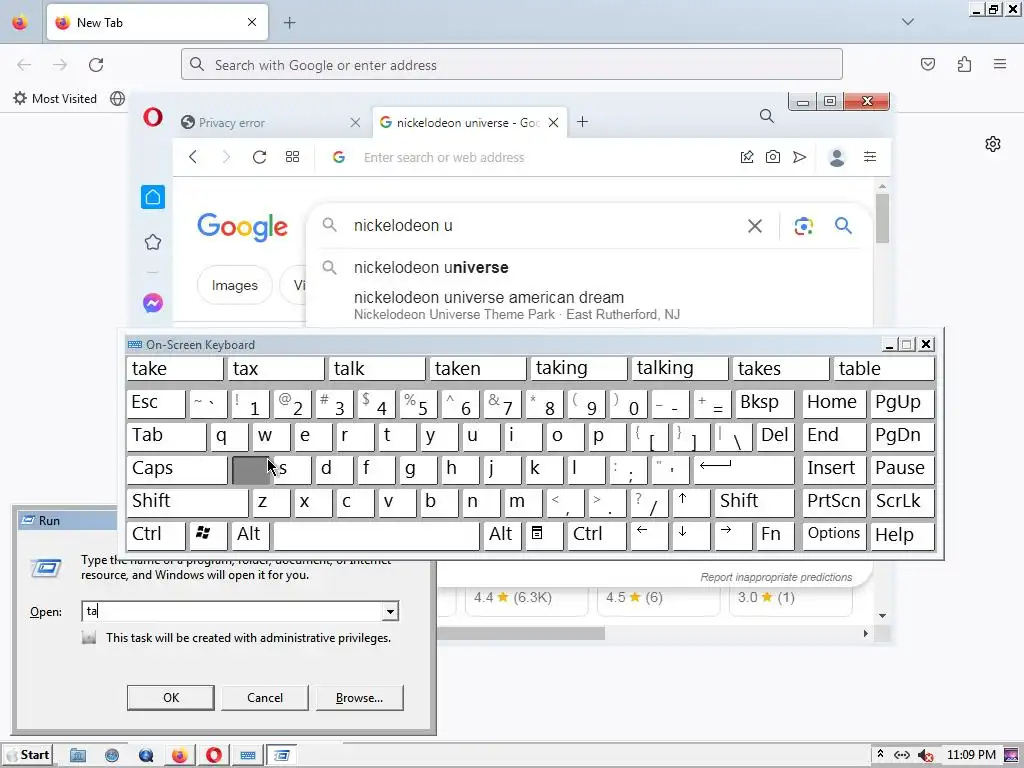Viewport: 1024px width, 768px height.
Task: Take Opera snapshot with camera icon
Action: pos(773,157)
